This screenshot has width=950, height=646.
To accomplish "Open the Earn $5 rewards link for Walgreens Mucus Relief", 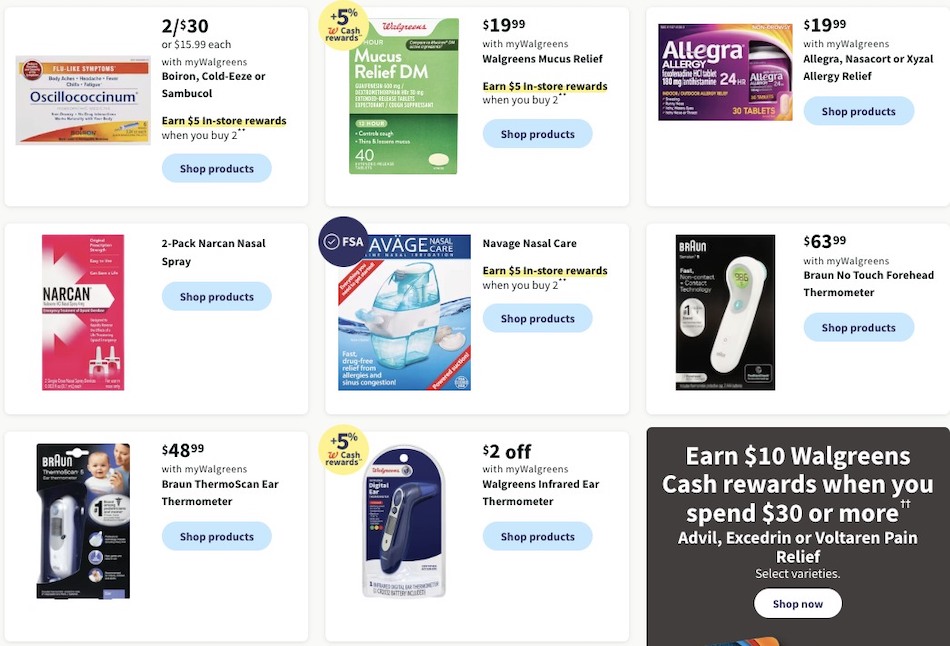I will click(545, 86).
